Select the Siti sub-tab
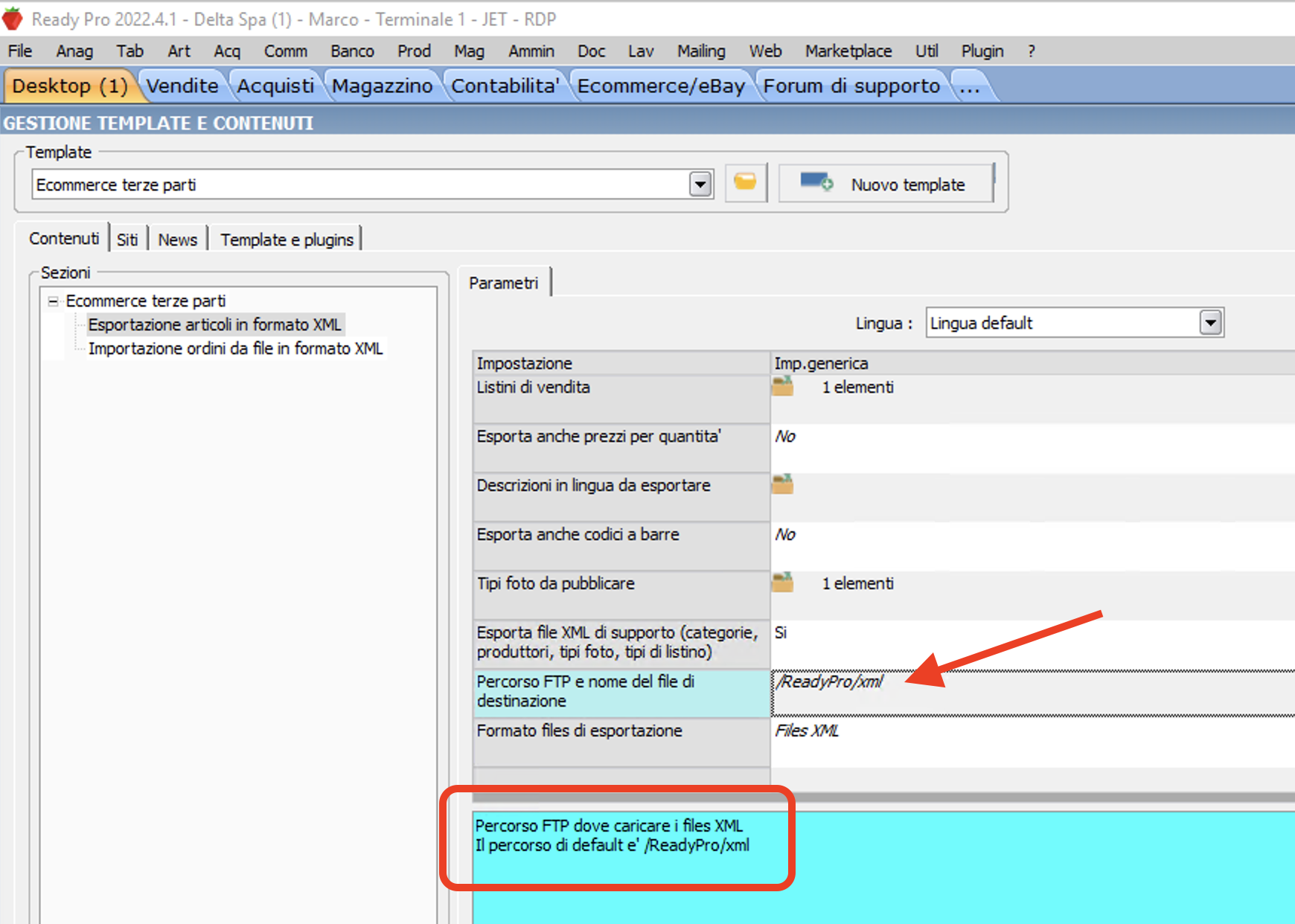The height and width of the screenshot is (924, 1295). coord(127,240)
